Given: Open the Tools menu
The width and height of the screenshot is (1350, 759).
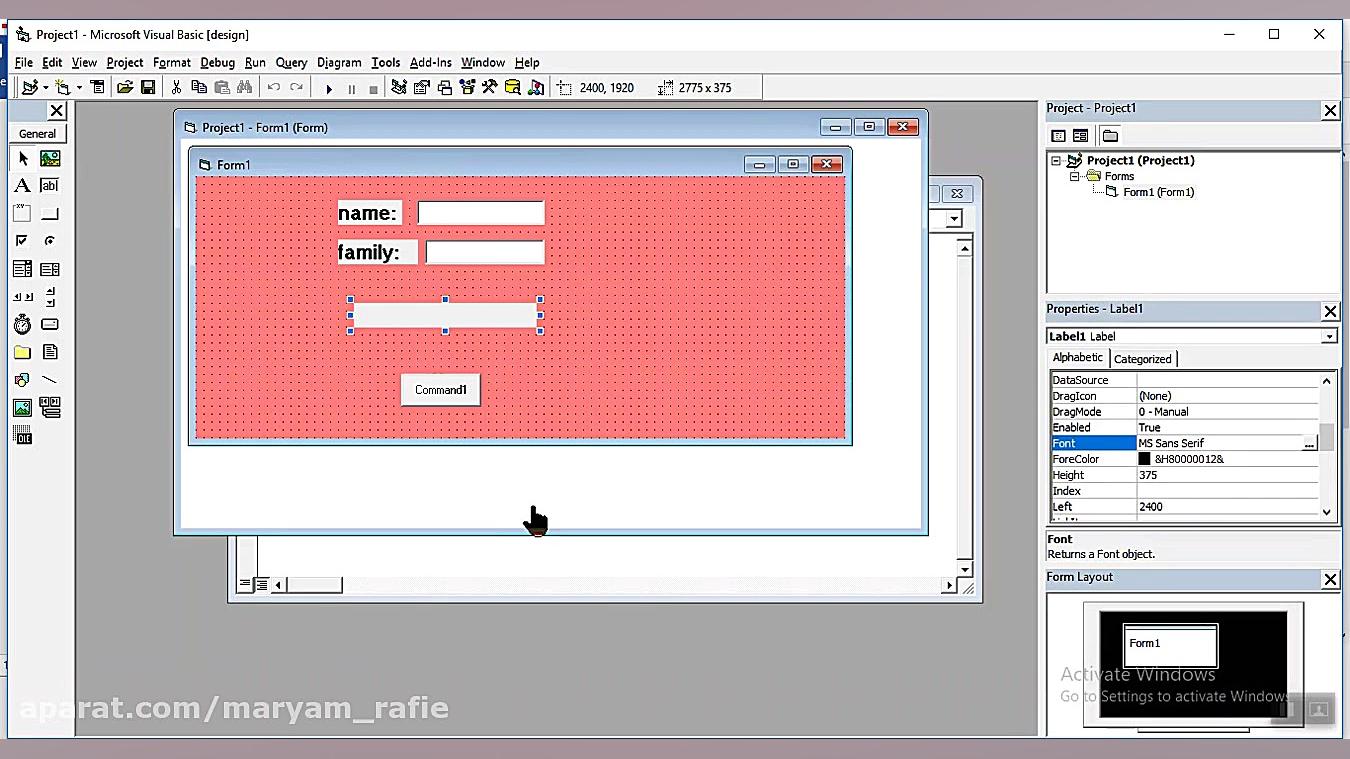Looking at the screenshot, I should pos(385,62).
